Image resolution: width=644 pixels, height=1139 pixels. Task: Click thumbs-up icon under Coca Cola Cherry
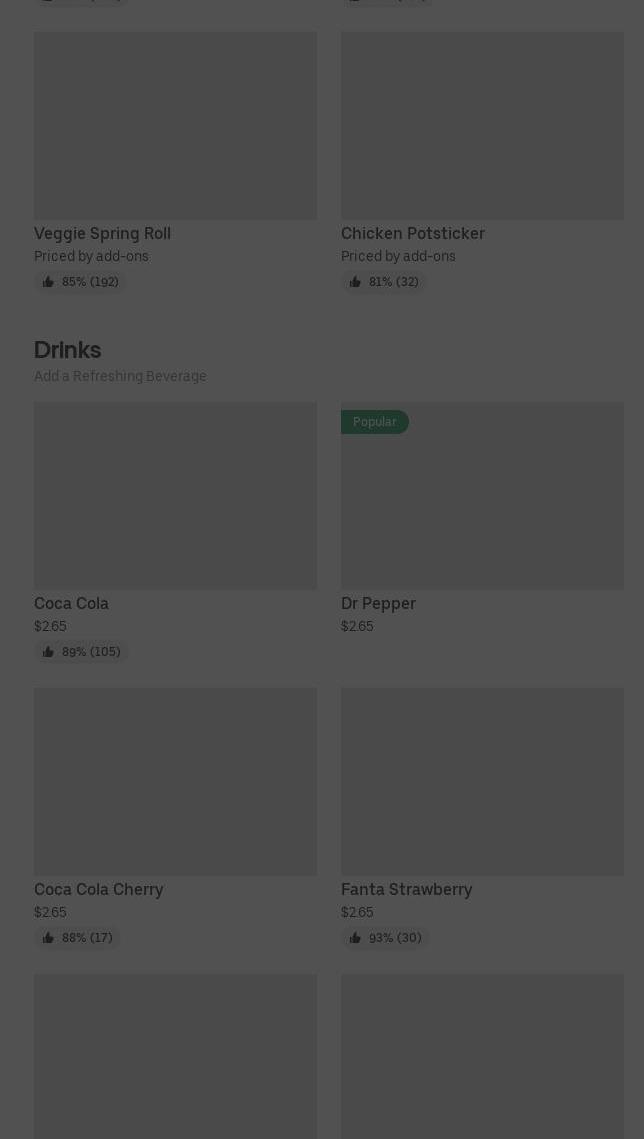pos(48,938)
